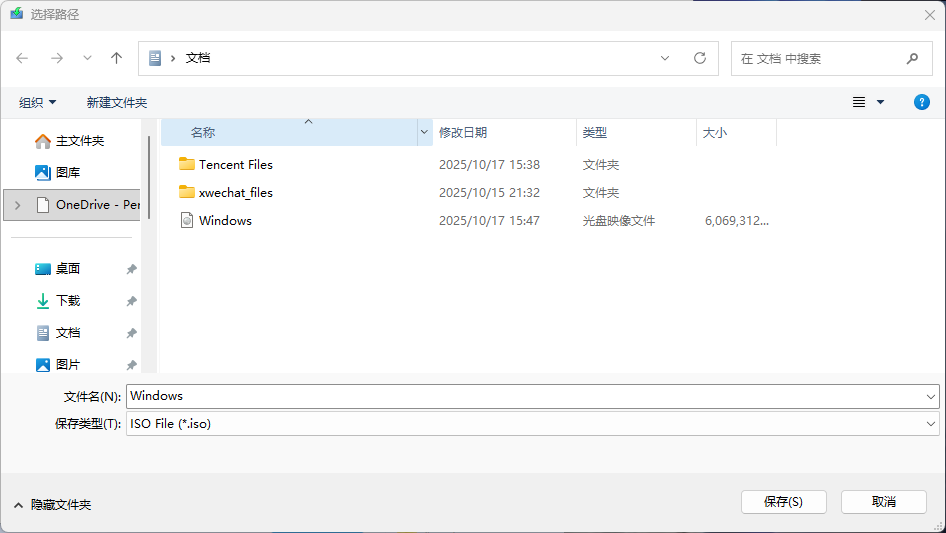Refresh the current folder view
The image size is (946, 533).
tap(700, 58)
